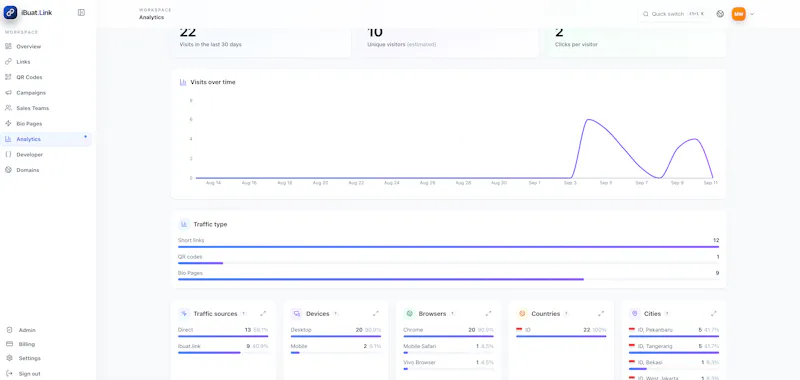Click the Traffic sources card icon
The image size is (800, 380).
[184, 313]
